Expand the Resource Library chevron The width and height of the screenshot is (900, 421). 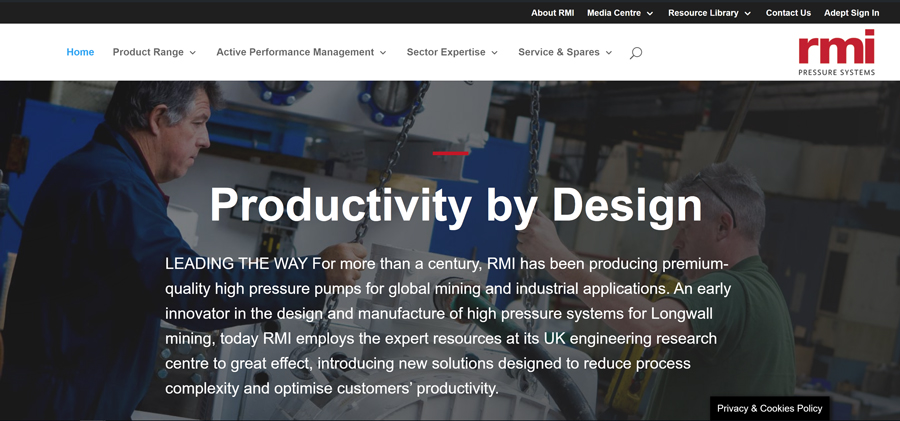pos(747,13)
